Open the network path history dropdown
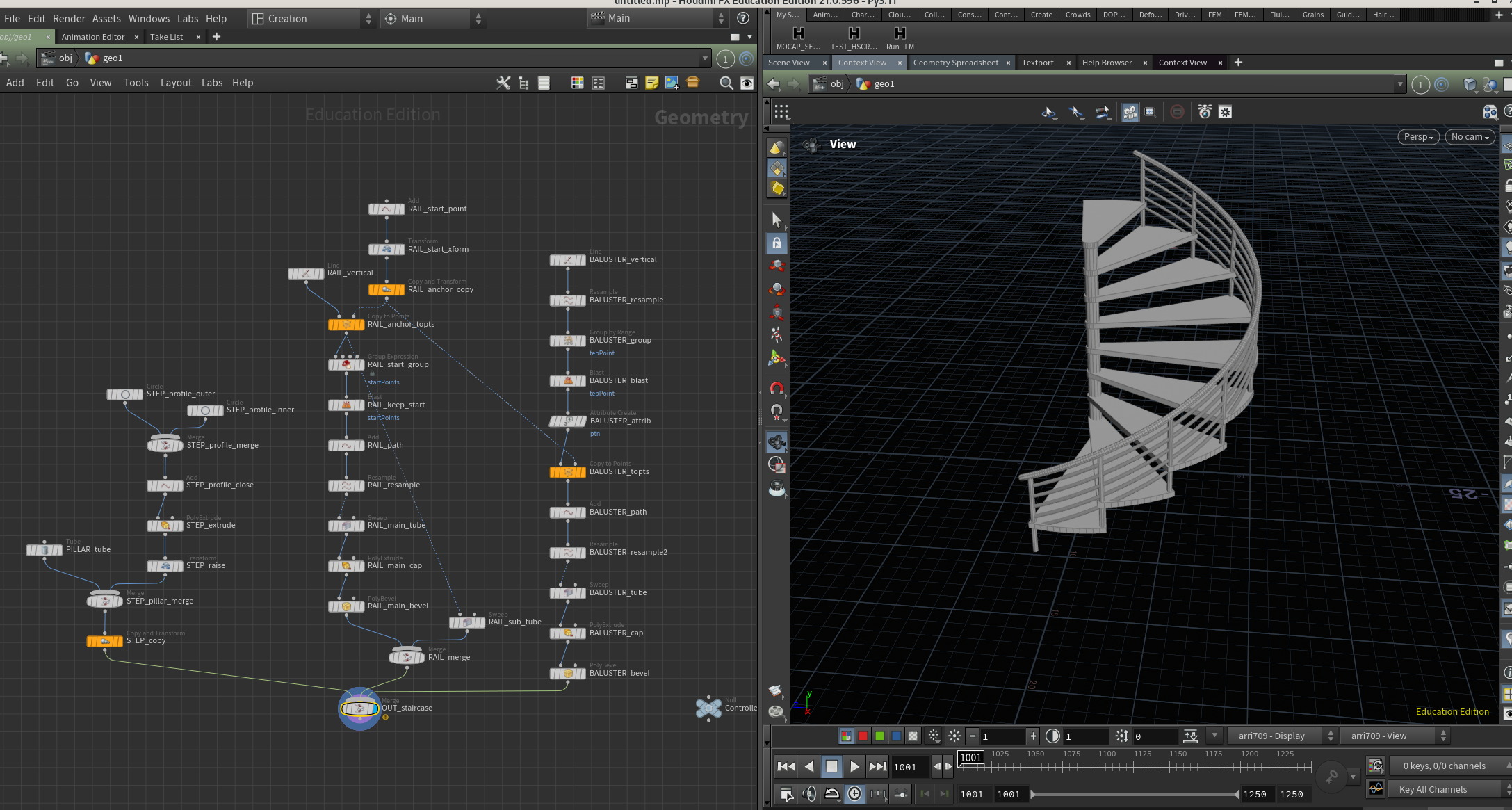The width and height of the screenshot is (1512, 810). (x=705, y=58)
